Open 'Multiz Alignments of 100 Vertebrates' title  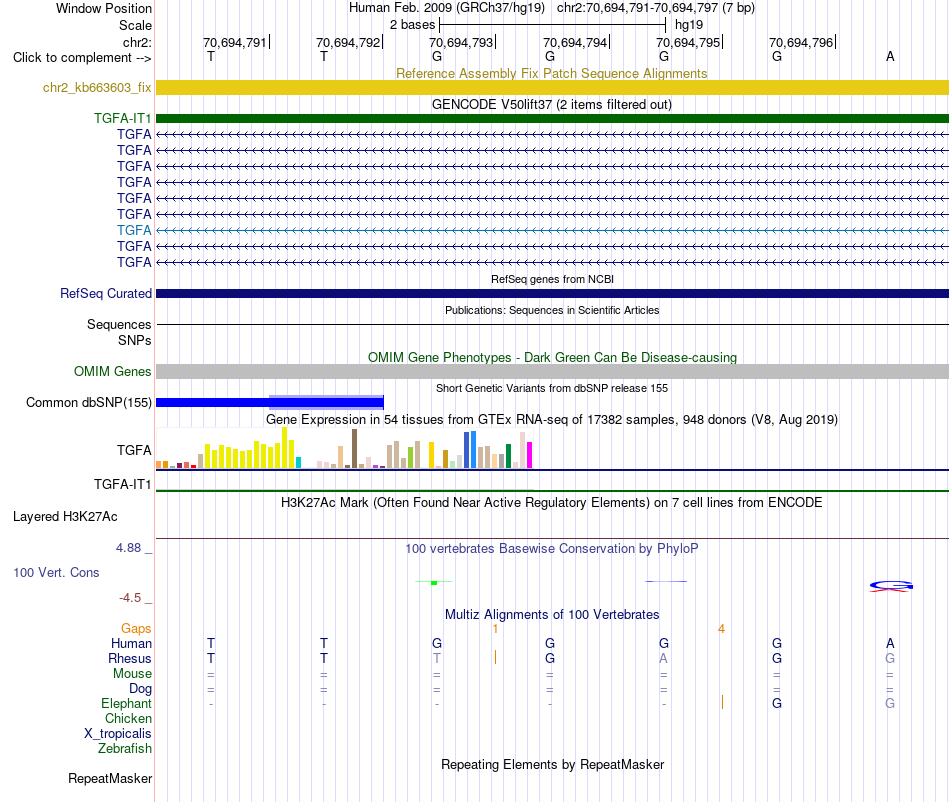click(x=552, y=614)
